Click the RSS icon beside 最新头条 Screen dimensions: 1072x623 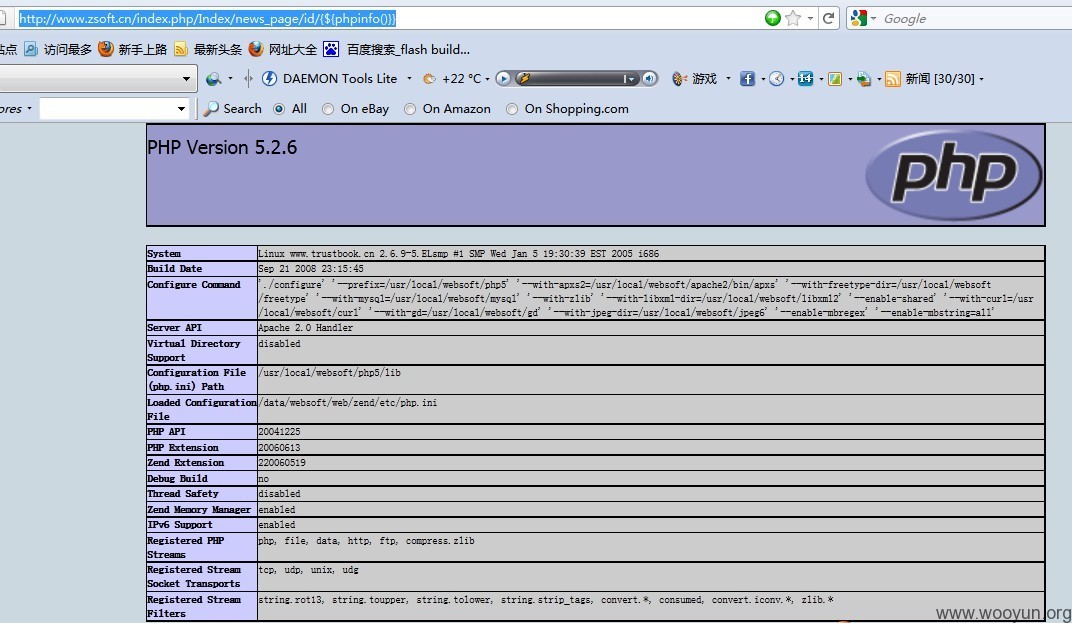180,49
